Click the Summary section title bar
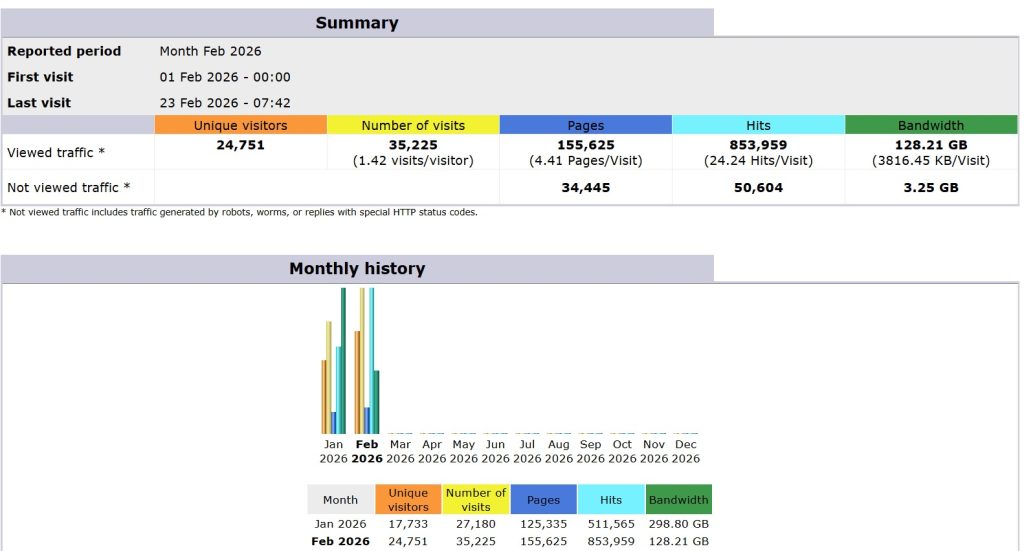 pos(357,23)
